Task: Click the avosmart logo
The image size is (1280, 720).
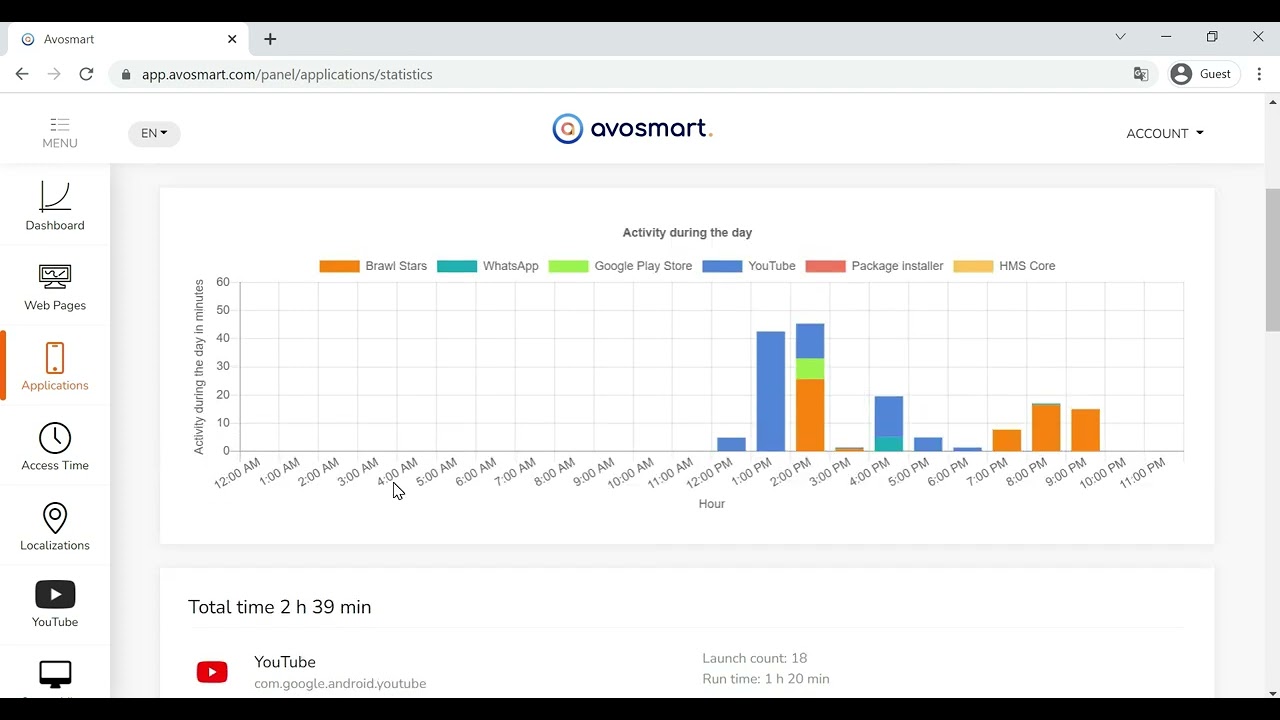Action: [x=632, y=129]
